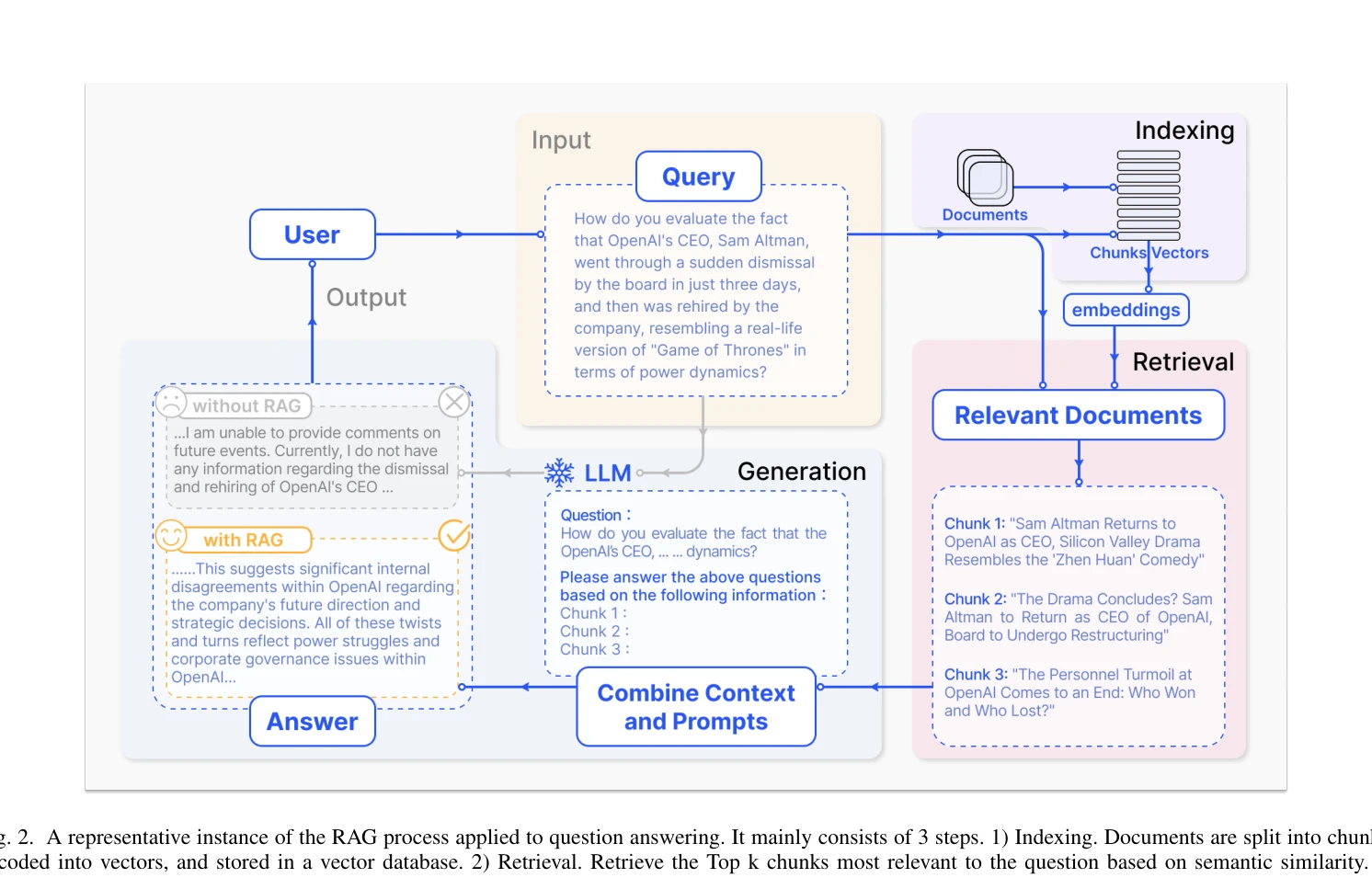Click the embeddings label box
The image size is (1372, 878).
pos(1126,310)
